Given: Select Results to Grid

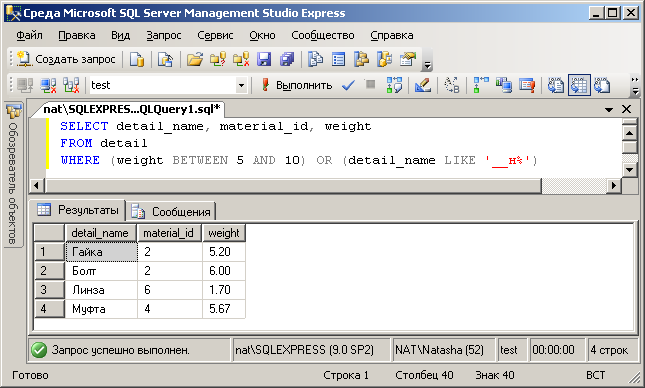Looking at the screenshot, I should click(579, 85).
